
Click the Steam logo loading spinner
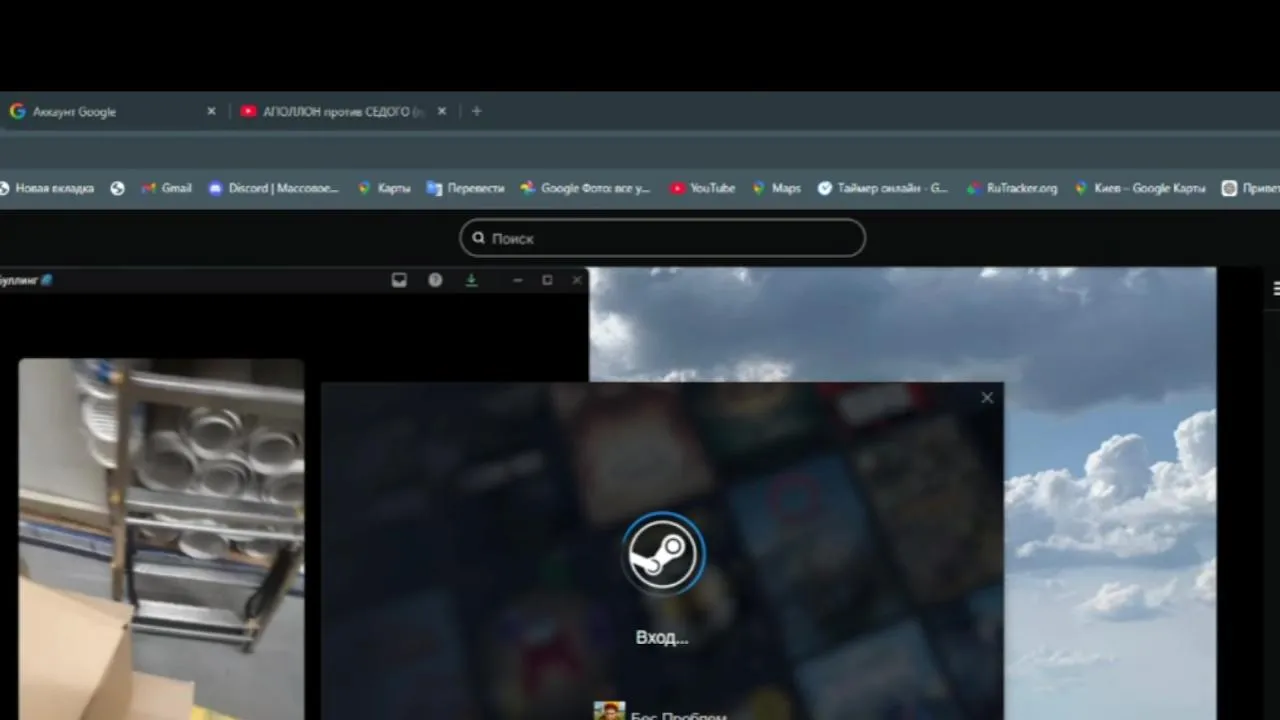click(663, 554)
